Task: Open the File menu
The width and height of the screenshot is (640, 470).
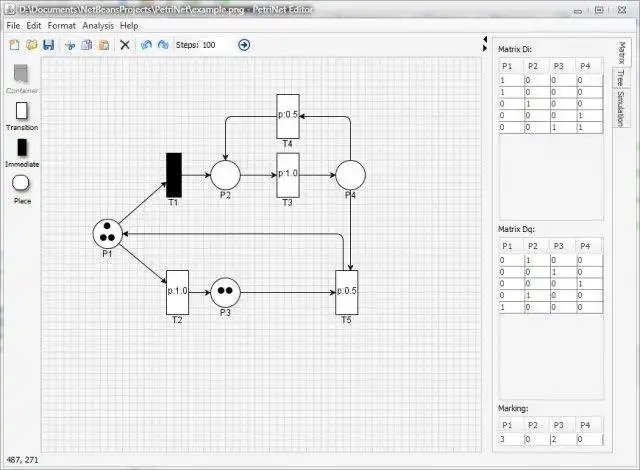Action: point(13,26)
